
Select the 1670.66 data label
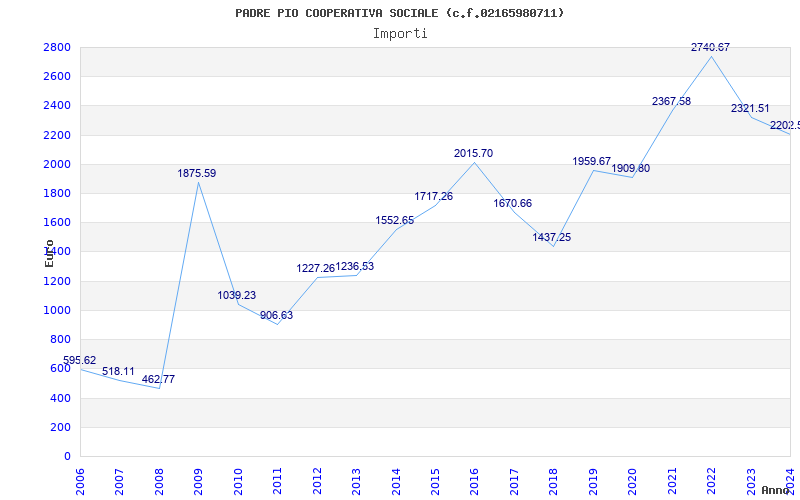click(513, 203)
